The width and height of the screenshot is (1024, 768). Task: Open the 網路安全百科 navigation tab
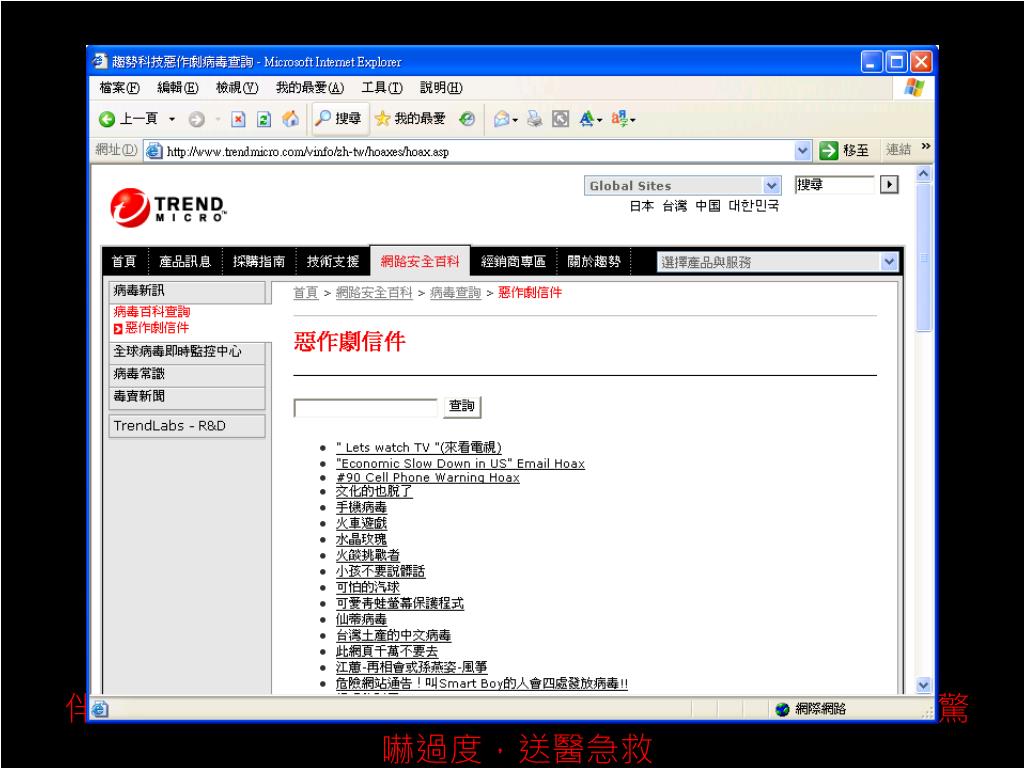point(420,262)
